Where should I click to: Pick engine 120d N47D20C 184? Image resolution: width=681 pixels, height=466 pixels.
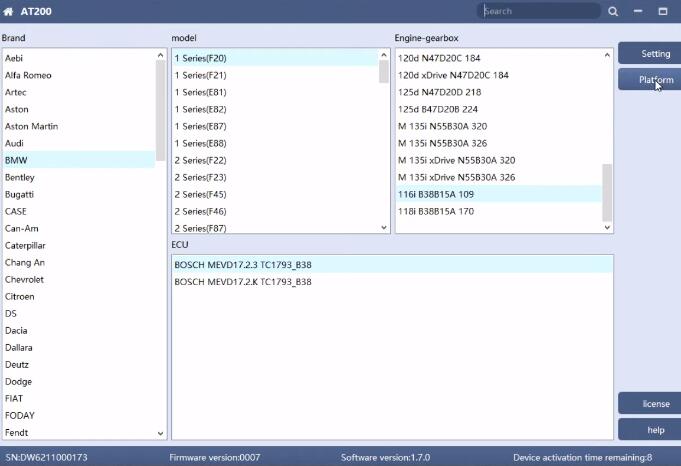499,58
